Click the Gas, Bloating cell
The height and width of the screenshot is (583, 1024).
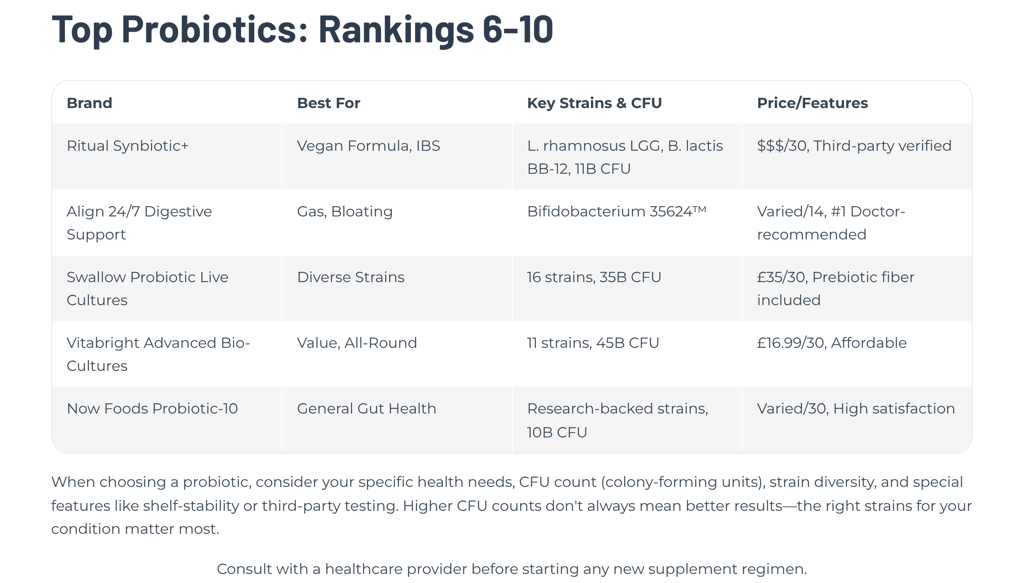(397, 223)
